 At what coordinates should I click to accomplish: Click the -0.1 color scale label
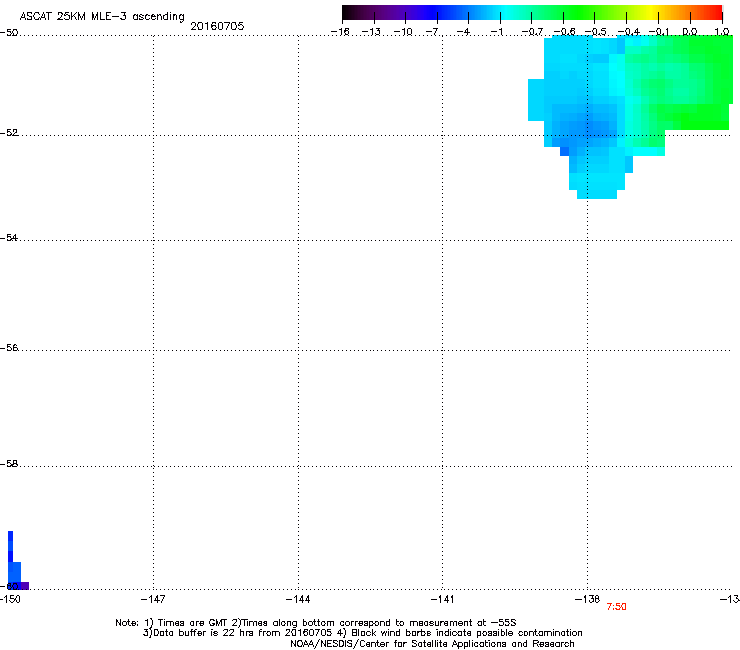(x=659, y=32)
